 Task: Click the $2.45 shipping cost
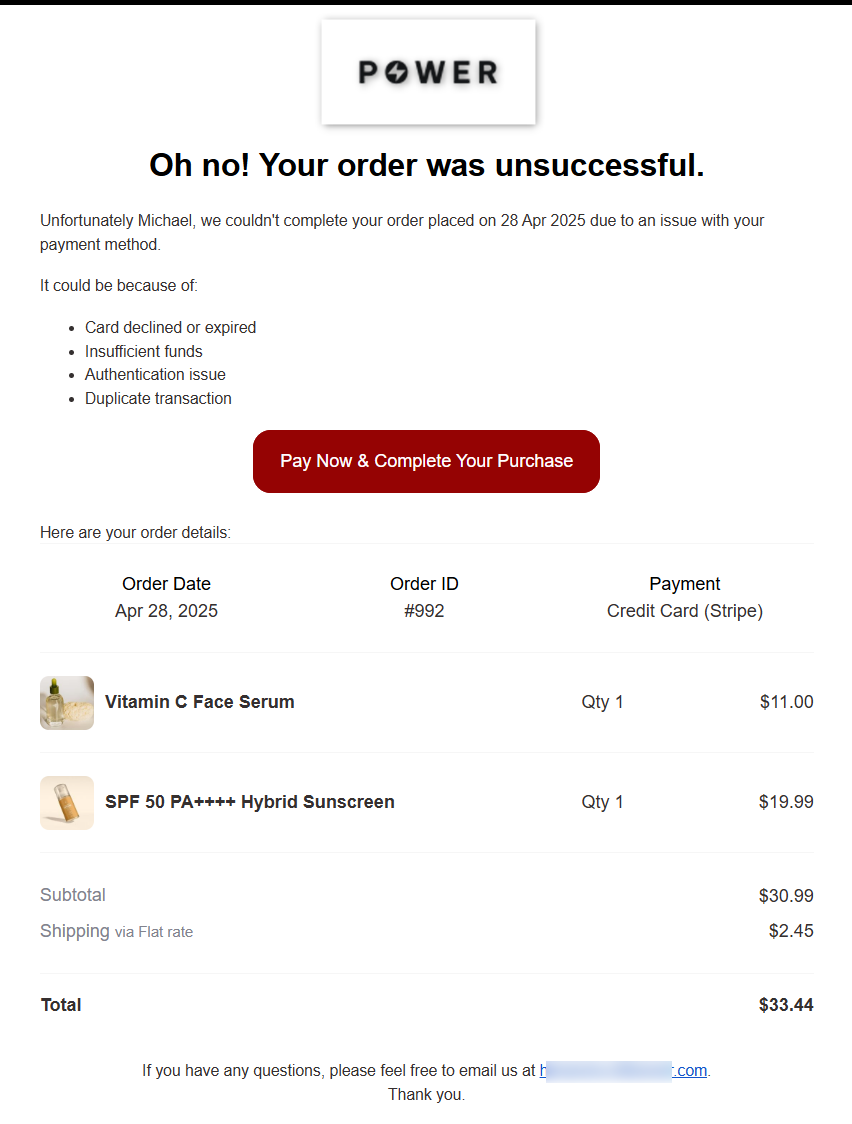pos(791,931)
